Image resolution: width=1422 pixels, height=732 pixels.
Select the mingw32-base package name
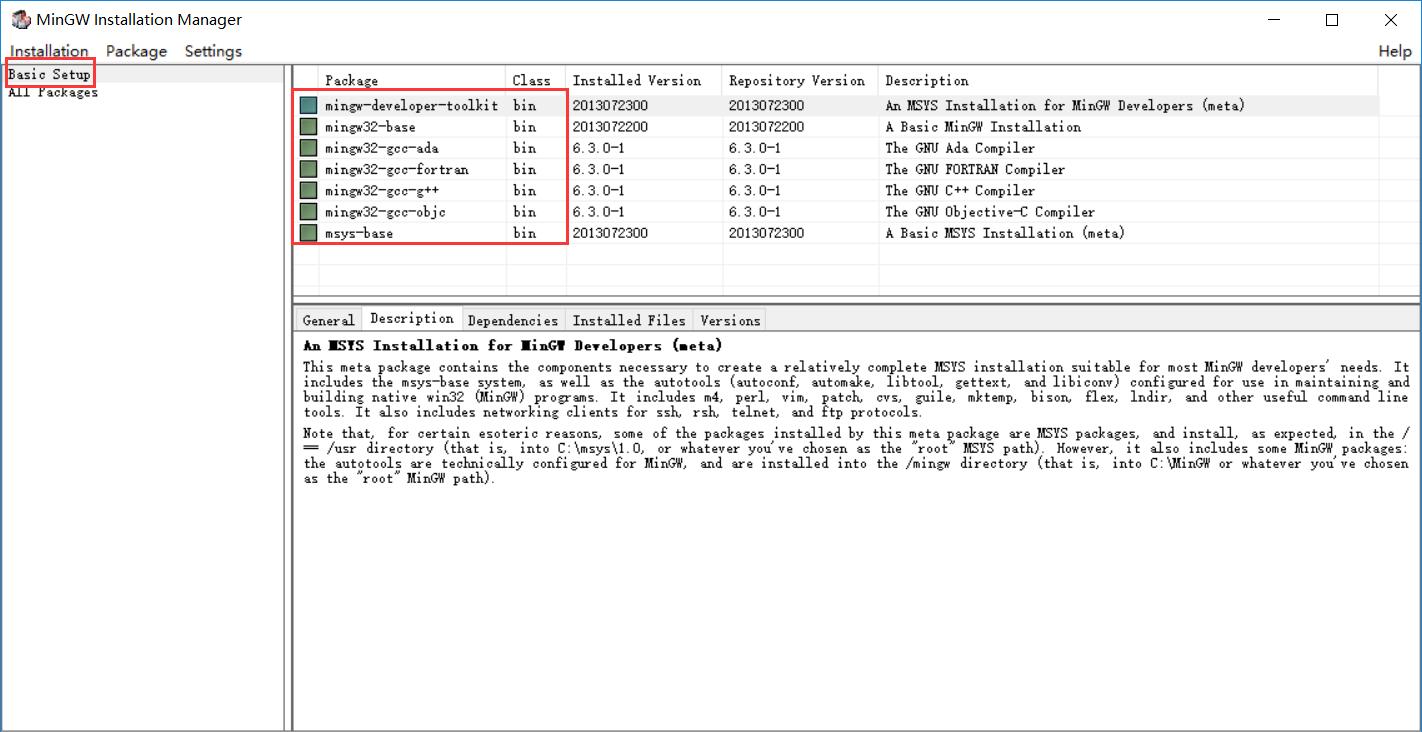[x=370, y=127]
